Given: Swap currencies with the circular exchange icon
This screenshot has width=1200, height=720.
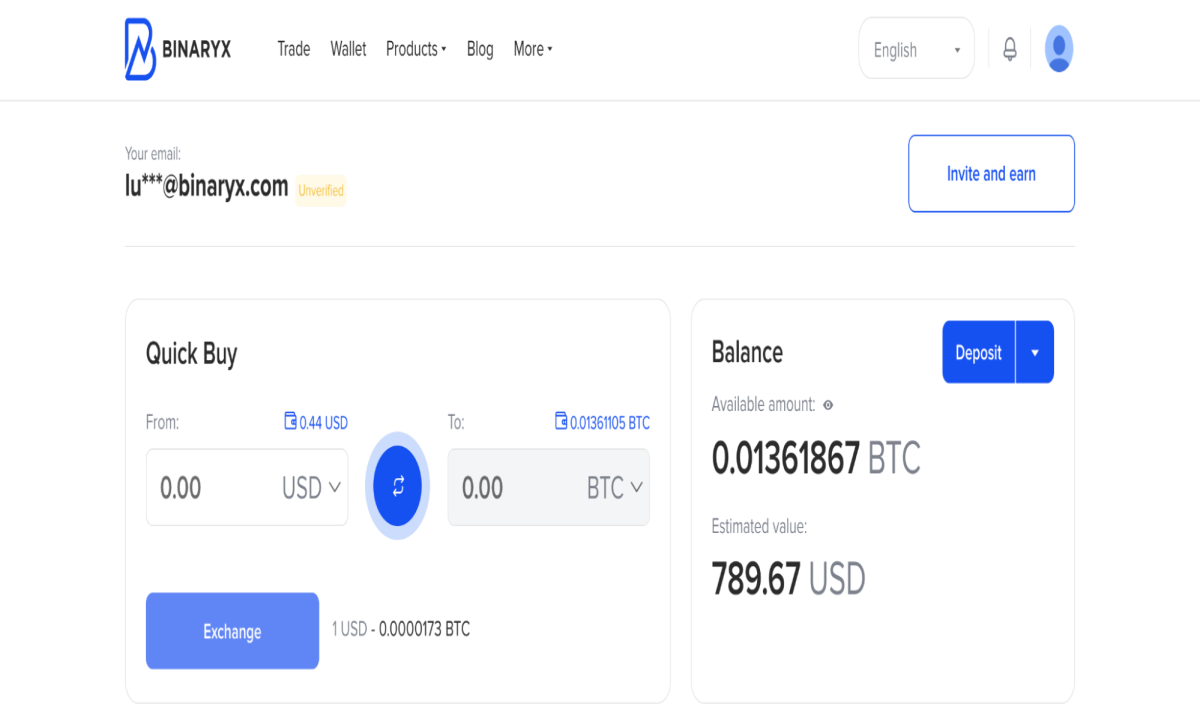Looking at the screenshot, I should click(x=398, y=487).
